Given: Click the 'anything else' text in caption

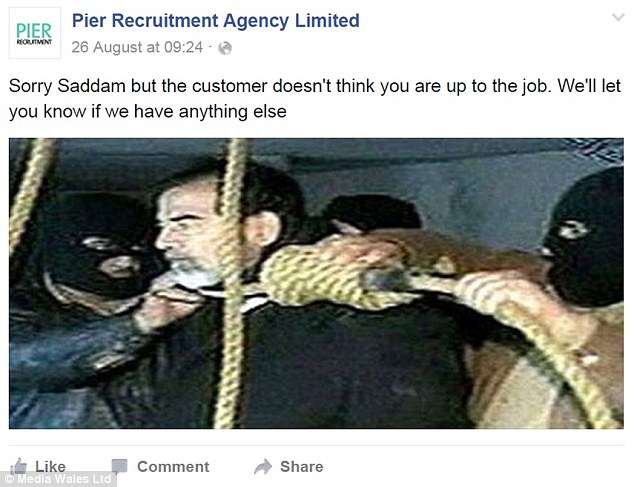Looking at the screenshot, I should [x=232, y=112].
